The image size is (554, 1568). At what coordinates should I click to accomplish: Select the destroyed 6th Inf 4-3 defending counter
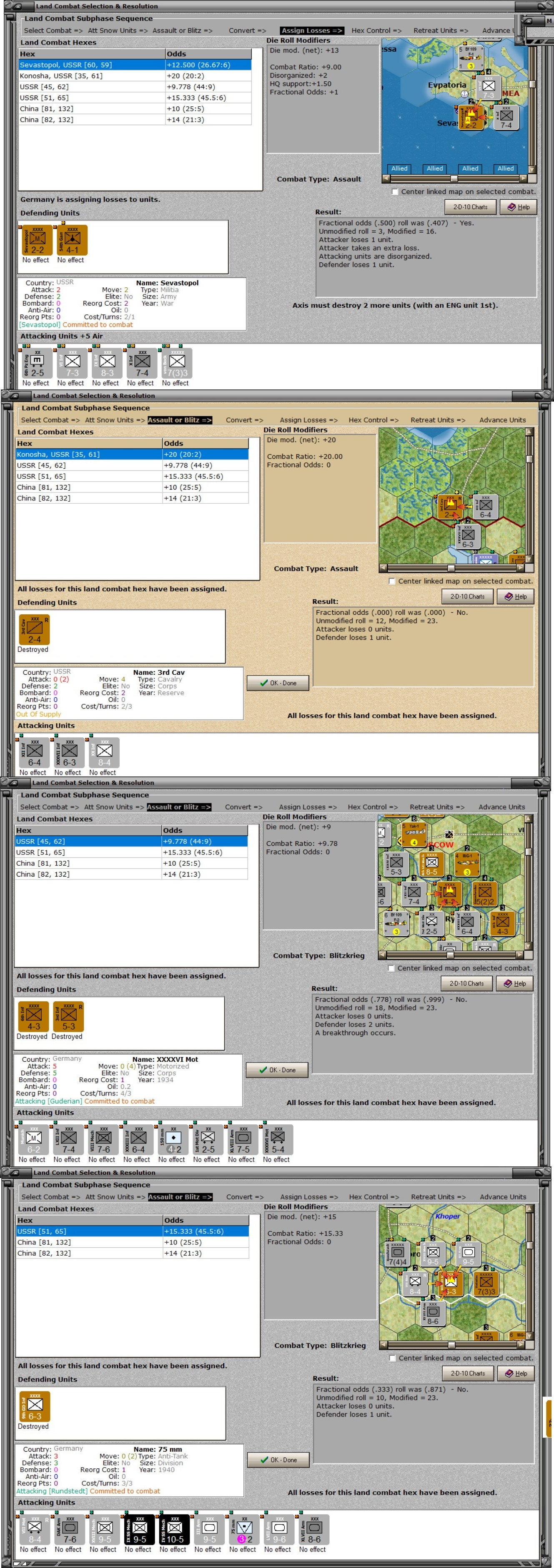pyautogui.click(x=33, y=1017)
